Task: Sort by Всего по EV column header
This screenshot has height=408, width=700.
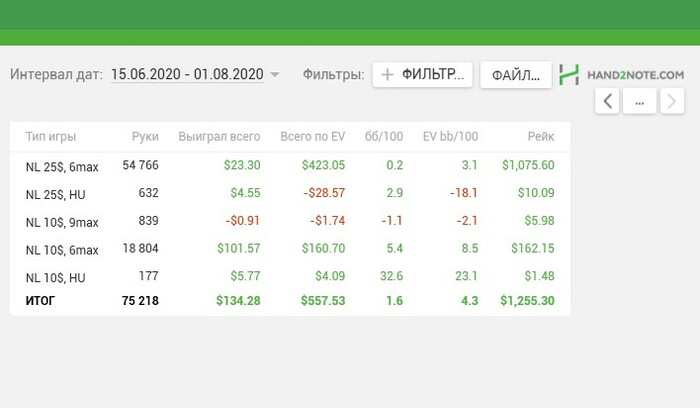Action: [312, 136]
